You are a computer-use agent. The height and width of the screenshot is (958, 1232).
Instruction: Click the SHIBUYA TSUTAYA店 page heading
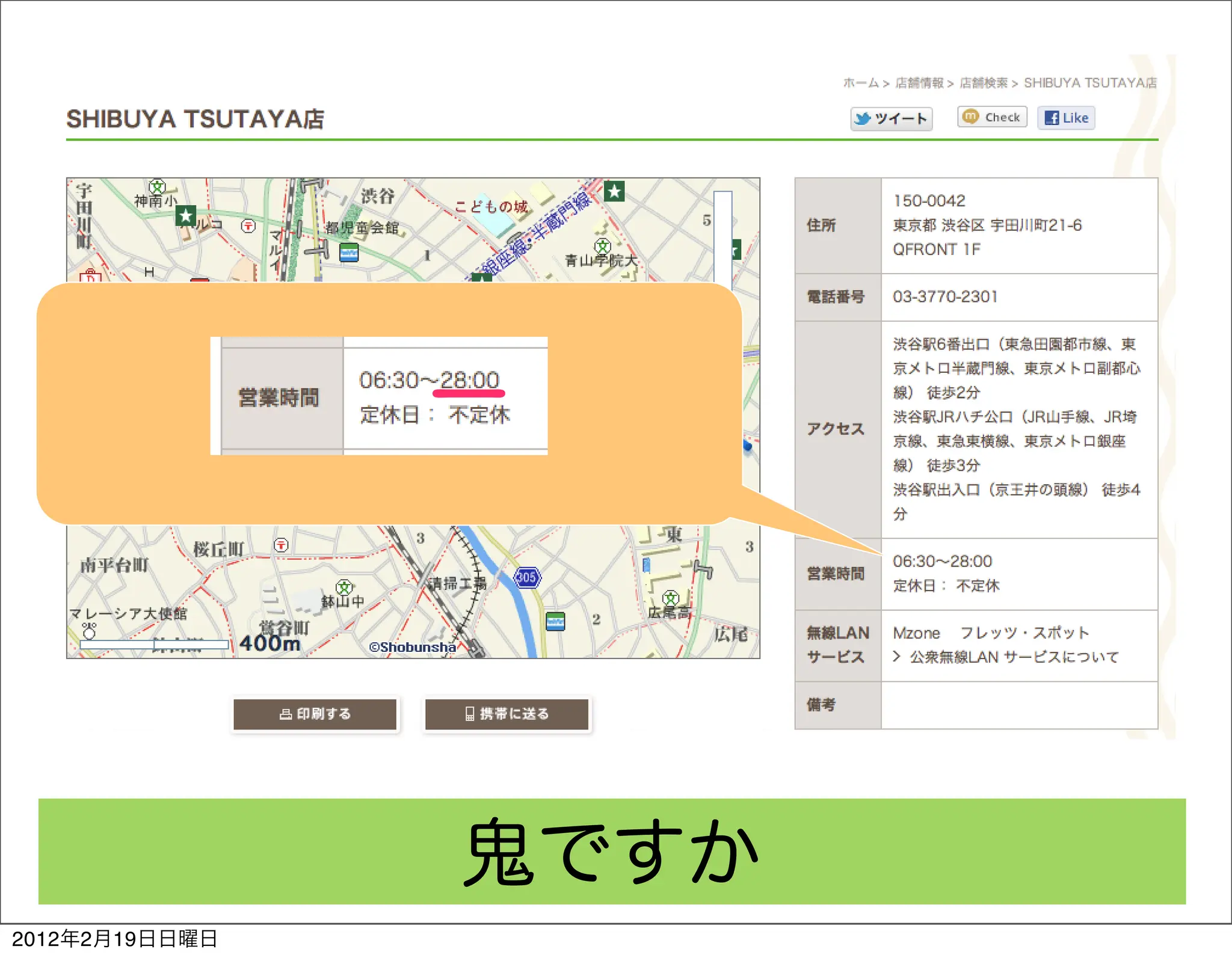pos(195,119)
